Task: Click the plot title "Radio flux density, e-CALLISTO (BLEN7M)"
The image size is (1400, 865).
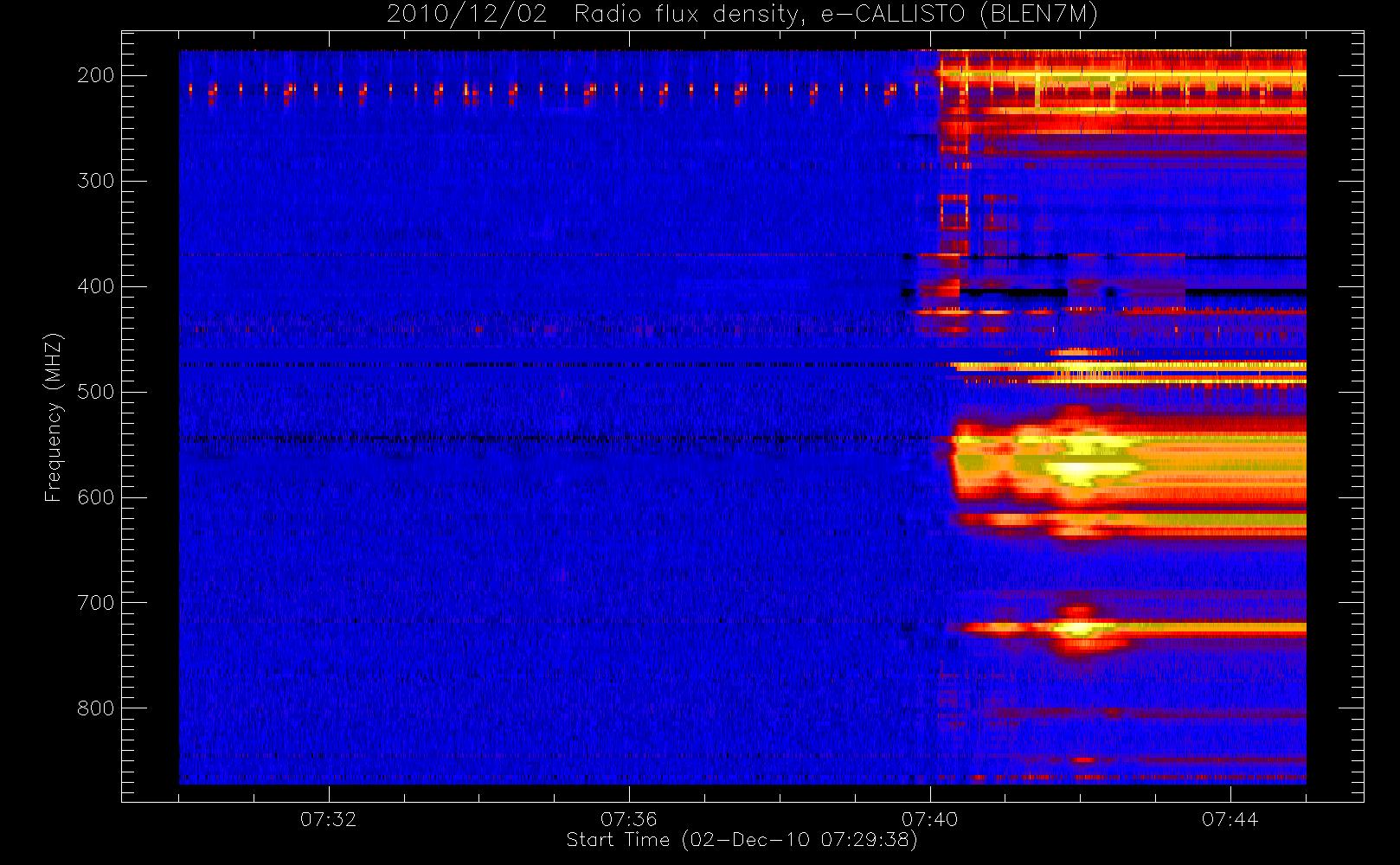Action: pos(836,15)
